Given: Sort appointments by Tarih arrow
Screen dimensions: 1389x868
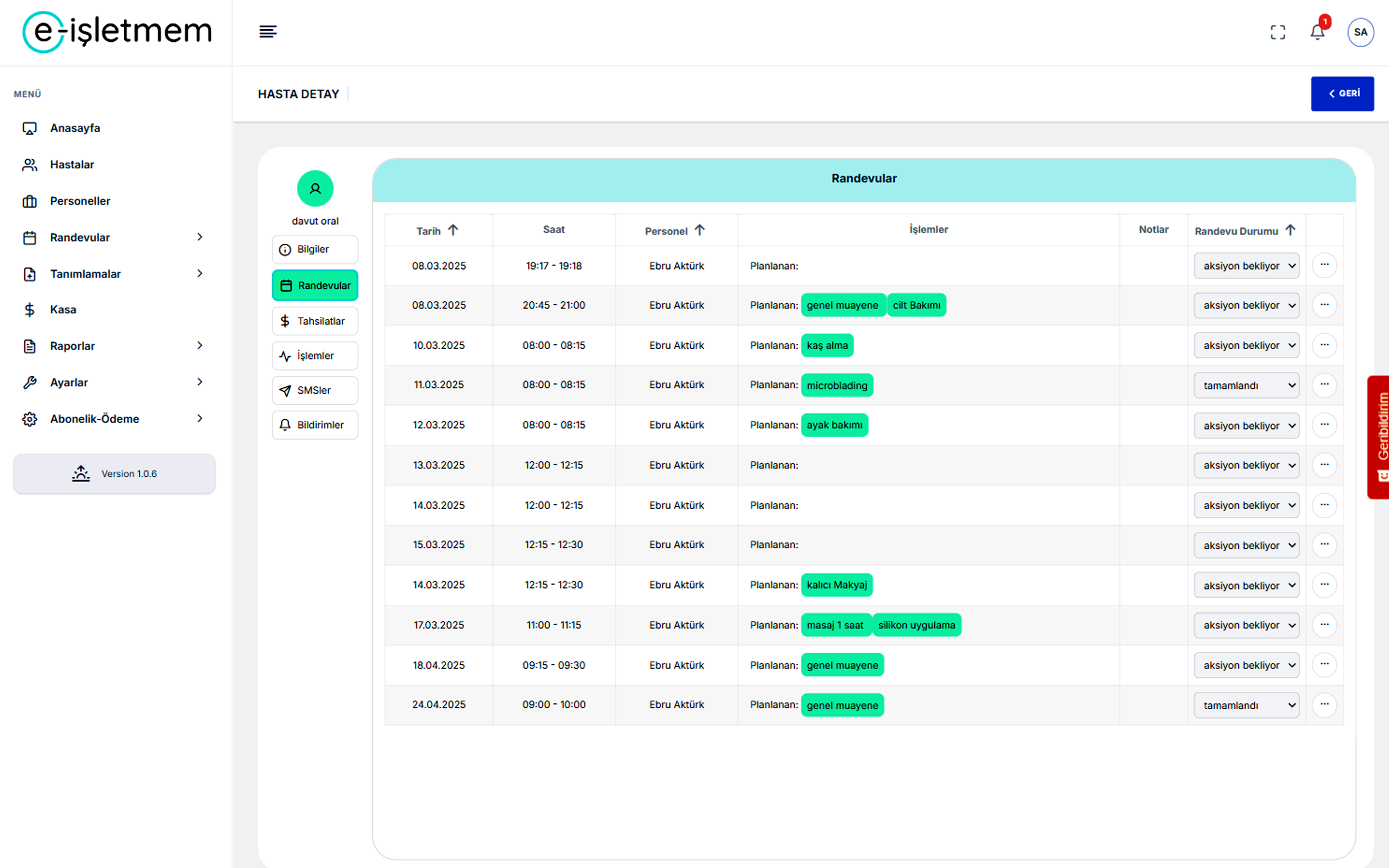Looking at the screenshot, I should click(453, 230).
